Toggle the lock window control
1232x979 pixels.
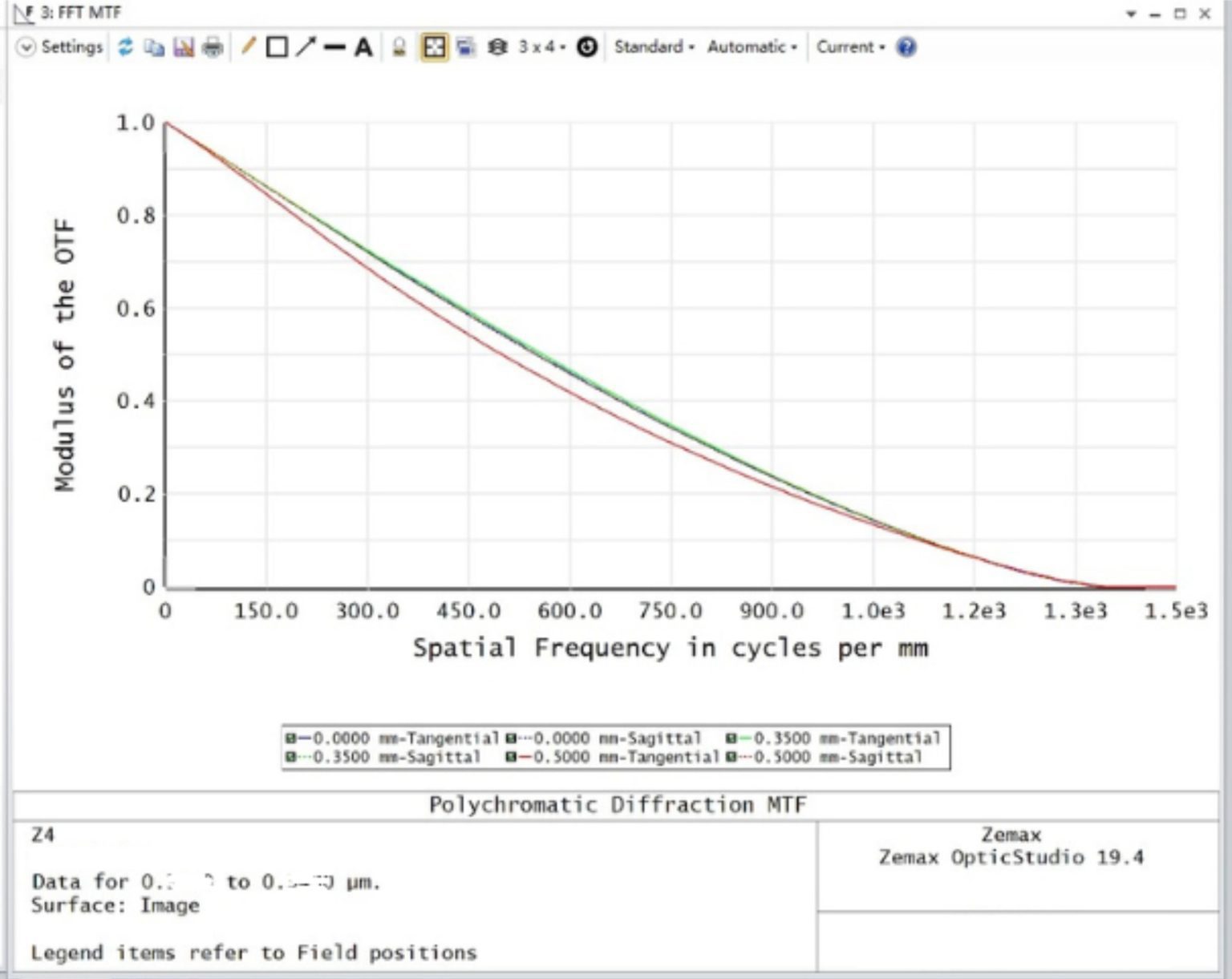pyautogui.click(x=399, y=47)
